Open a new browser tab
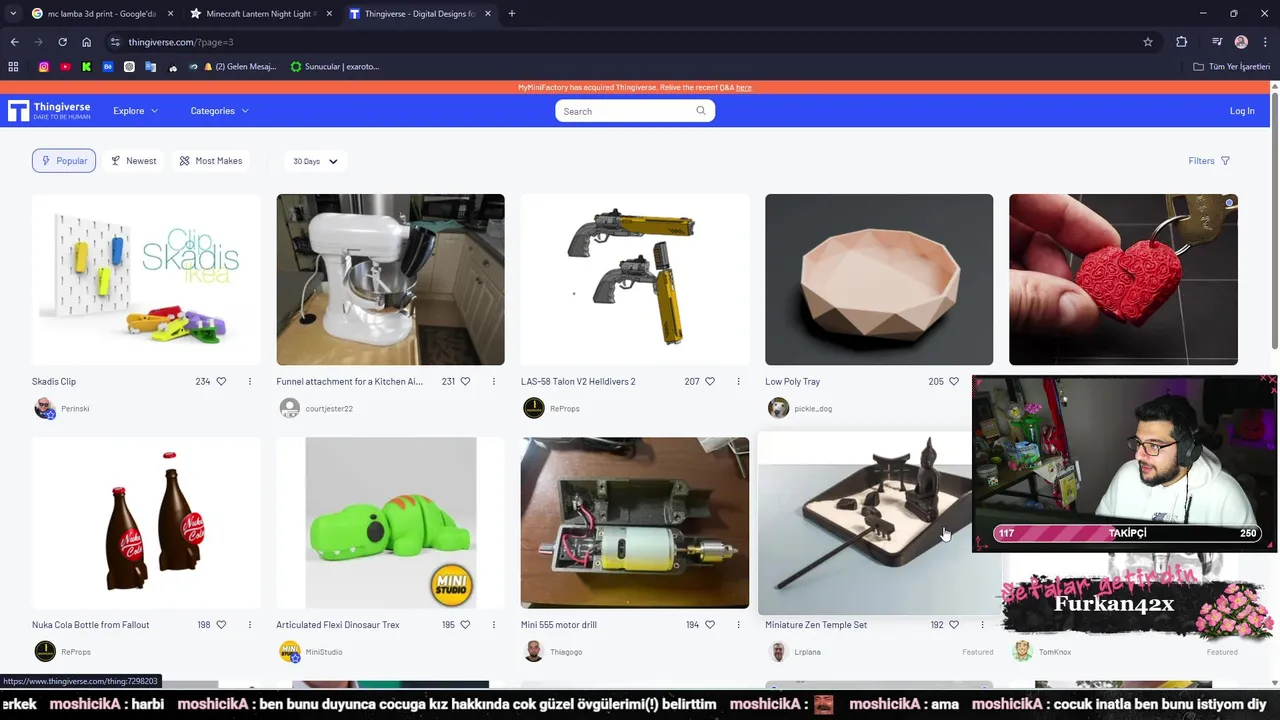Image resolution: width=1280 pixels, height=720 pixels. pos(512,14)
